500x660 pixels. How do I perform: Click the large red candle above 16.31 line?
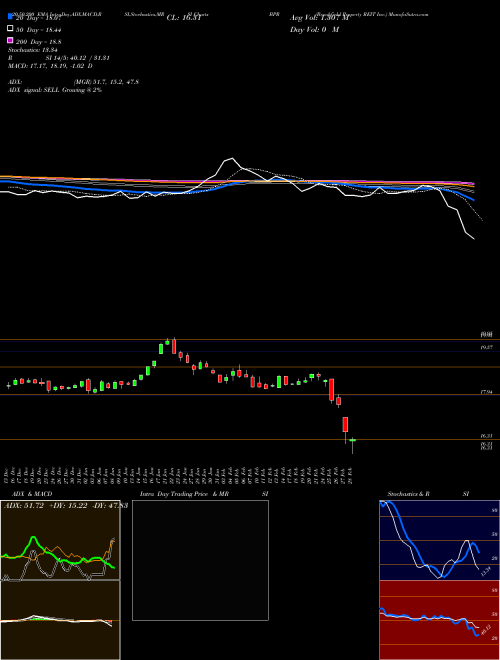[346, 424]
